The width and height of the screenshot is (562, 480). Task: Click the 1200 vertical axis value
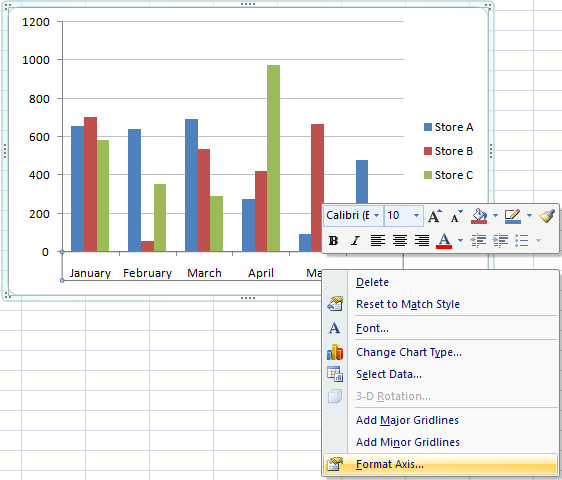pos(36,22)
